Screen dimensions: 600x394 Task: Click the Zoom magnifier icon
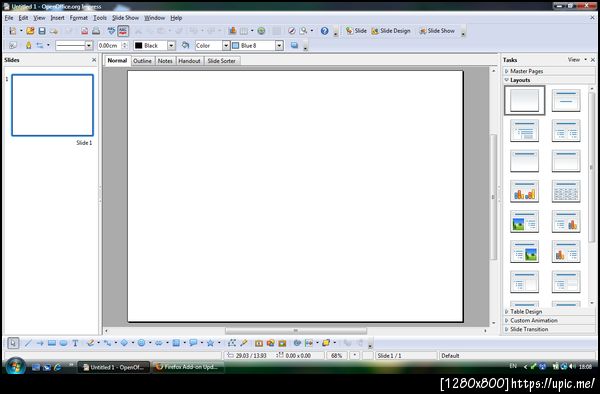(x=303, y=31)
